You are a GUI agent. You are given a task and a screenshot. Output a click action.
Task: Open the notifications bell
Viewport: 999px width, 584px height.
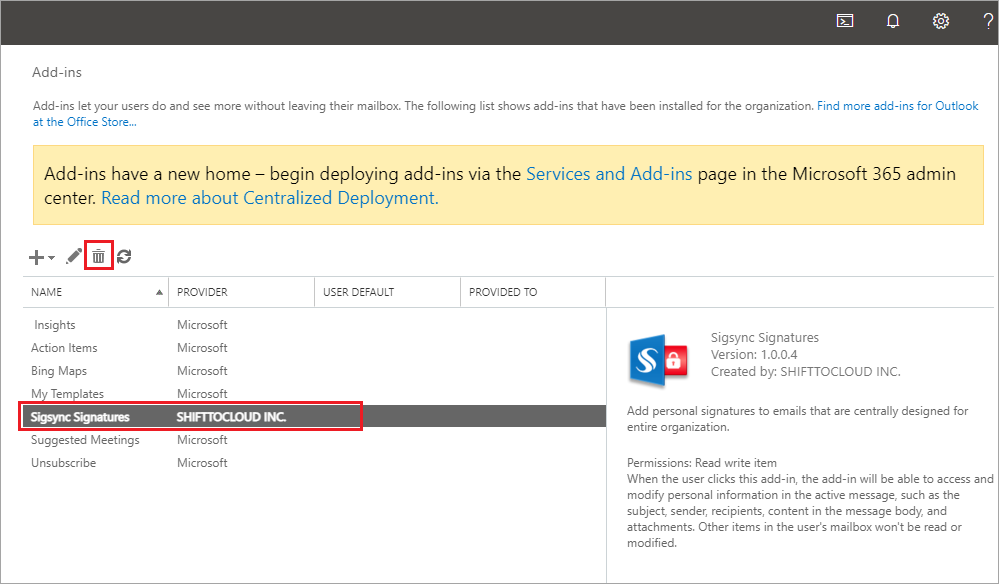click(x=893, y=21)
